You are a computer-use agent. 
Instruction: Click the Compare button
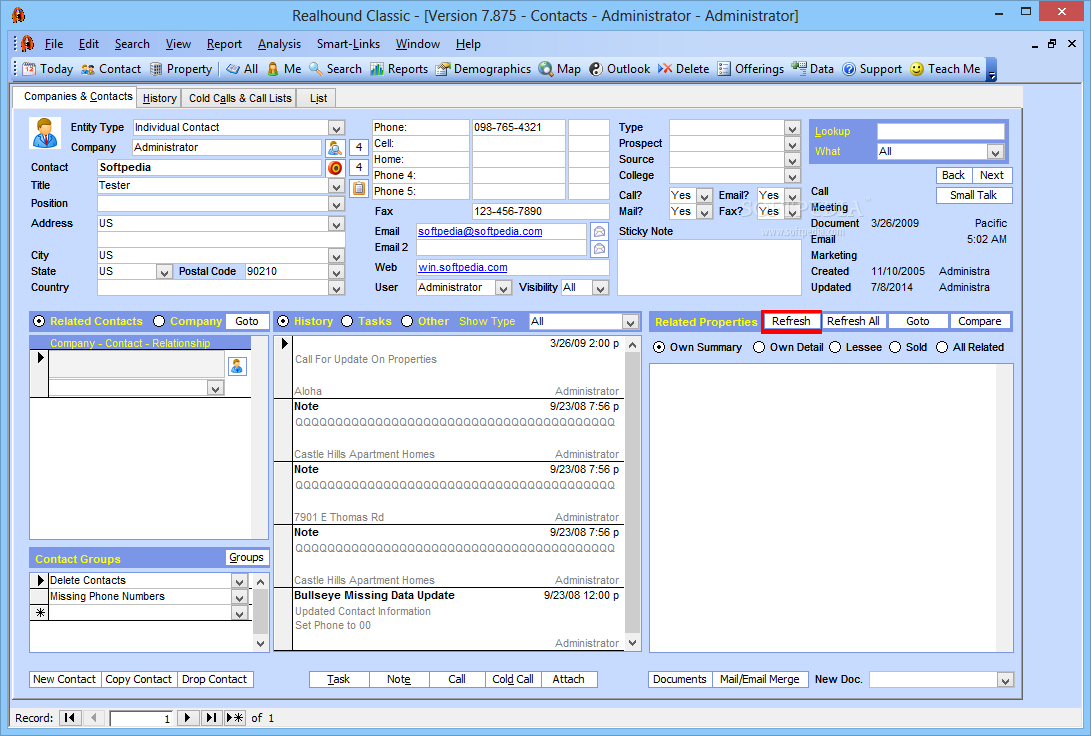pos(979,321)
